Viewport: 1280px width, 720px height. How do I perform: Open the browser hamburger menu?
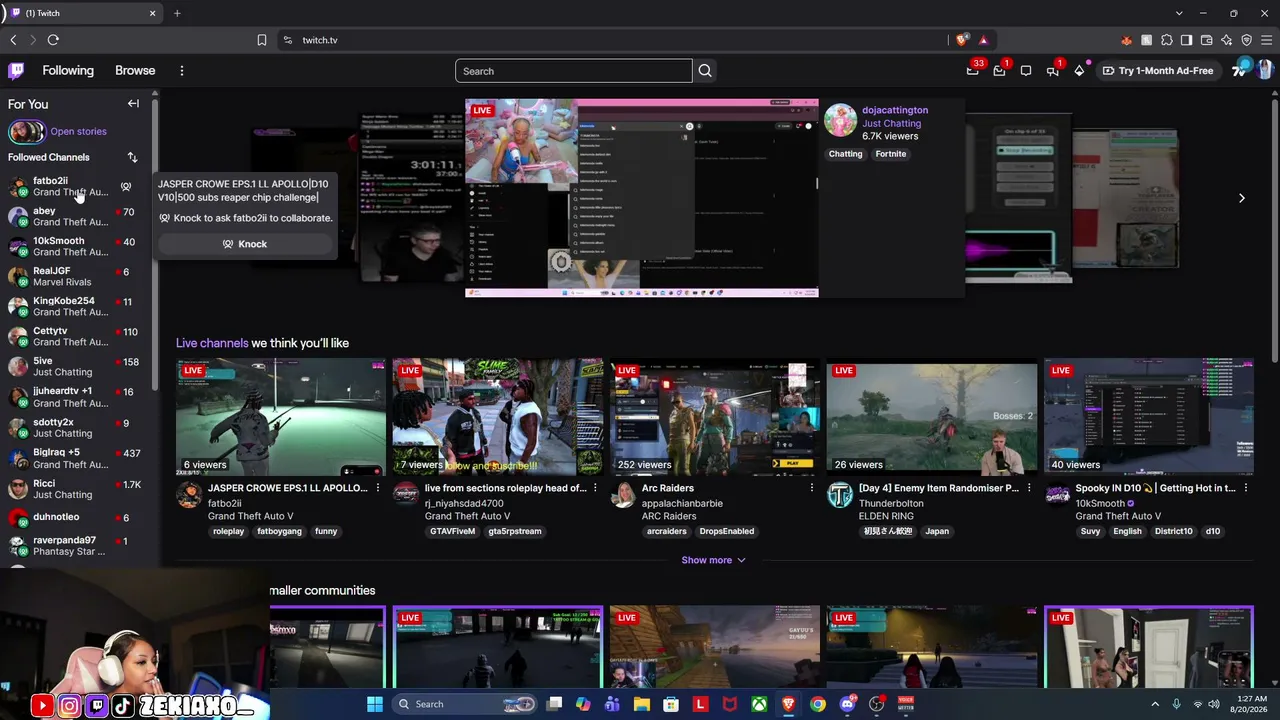click(x=1266, y=40)
